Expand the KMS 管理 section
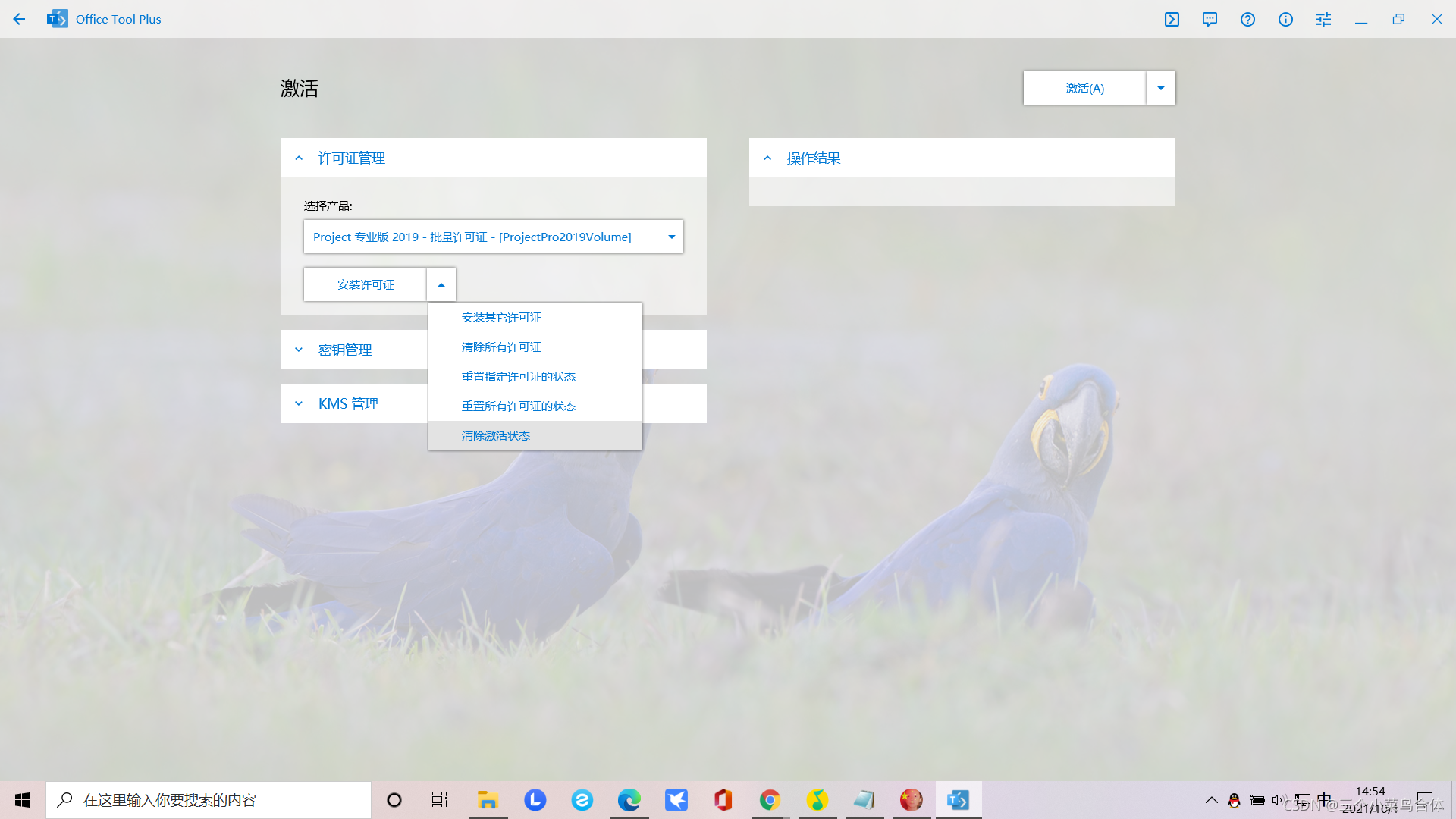The width and height of the screenshot is (1456, 819). click(x=348, y=403)
